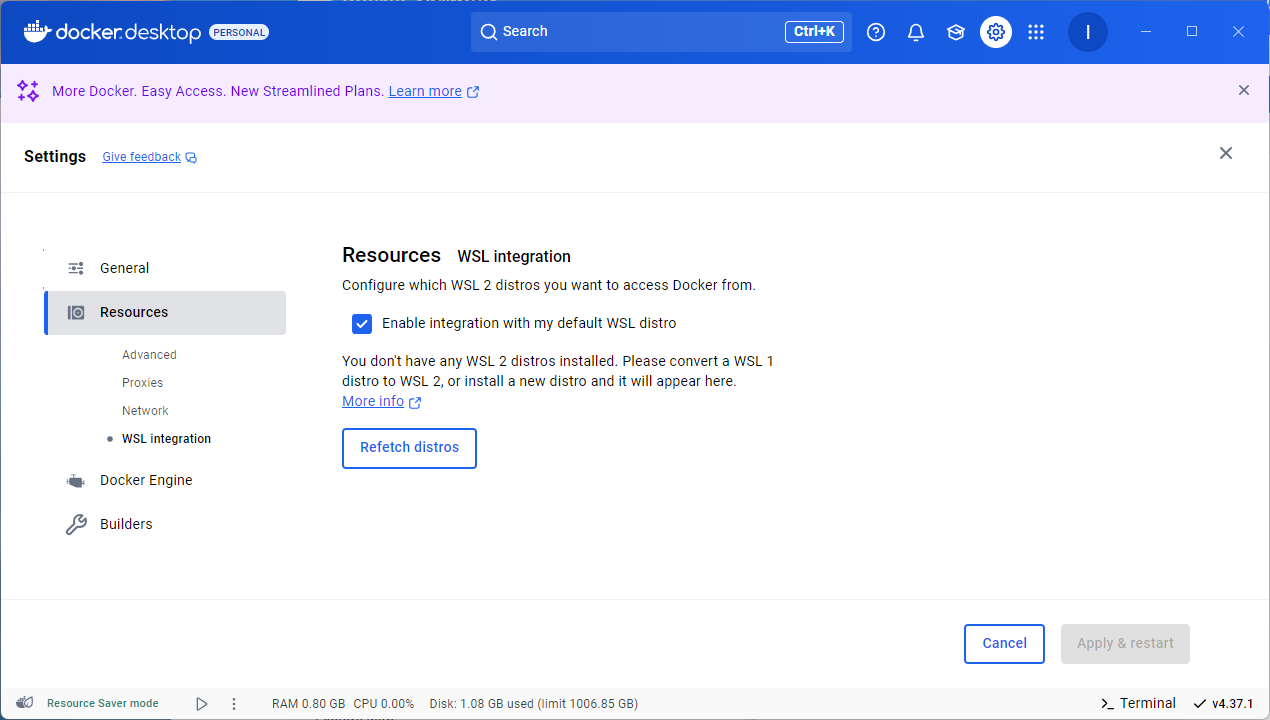Click the version checkmark icon

pos(1200,704)
